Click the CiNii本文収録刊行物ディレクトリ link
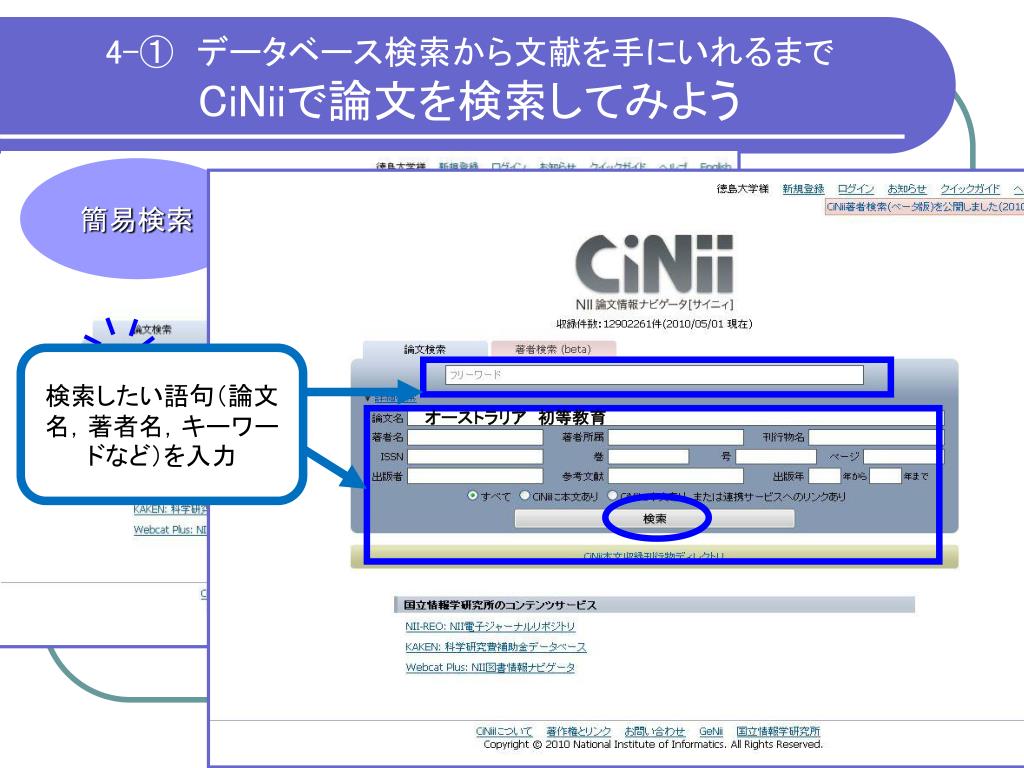The width and height of the screenshot is (1024, 768). (x=654, y=556)
